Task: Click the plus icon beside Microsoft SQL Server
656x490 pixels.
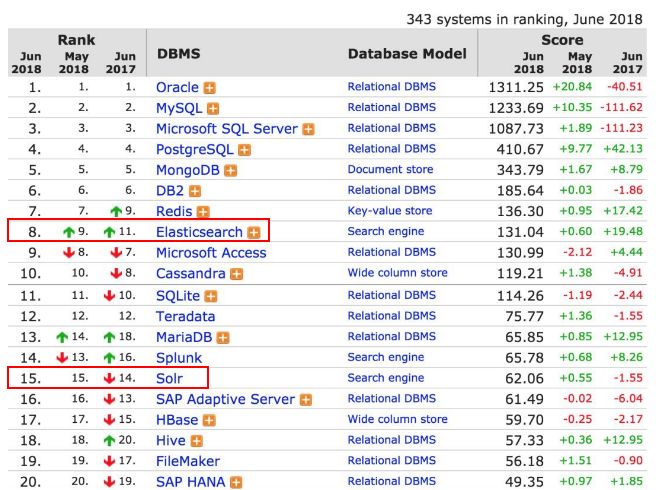Action: coord(308,129)
